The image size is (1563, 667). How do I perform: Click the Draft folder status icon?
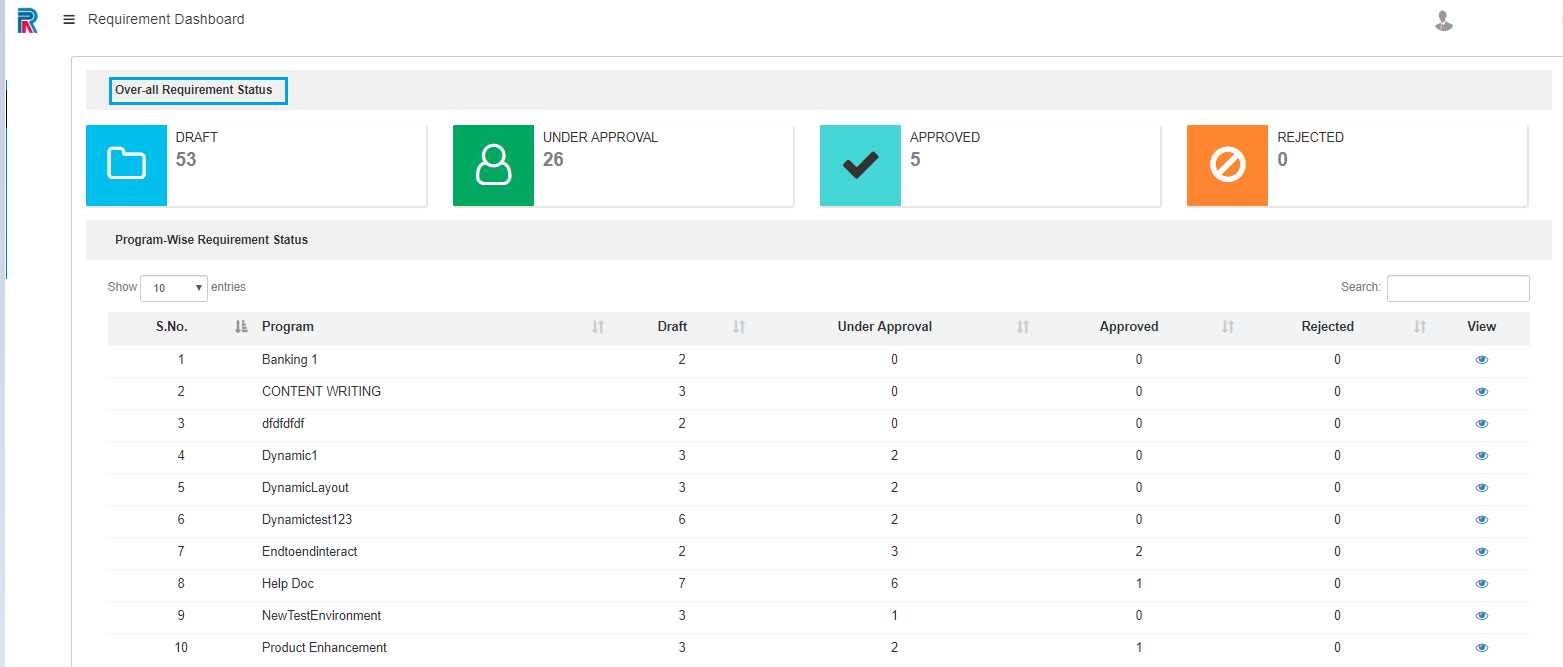pyautogui.click(x=125, y=165)
